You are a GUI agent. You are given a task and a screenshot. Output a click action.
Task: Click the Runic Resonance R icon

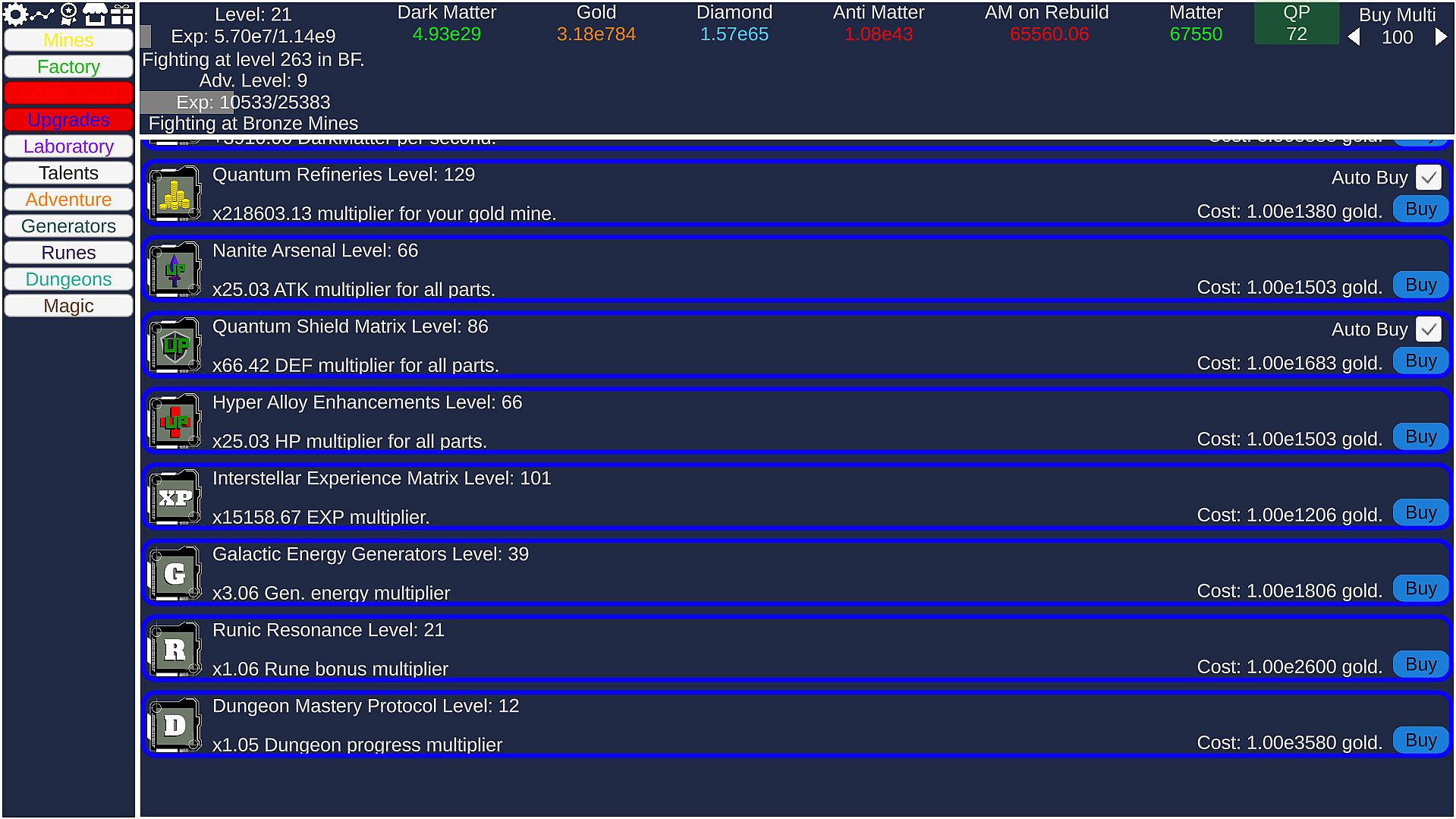tap(175, 649)
